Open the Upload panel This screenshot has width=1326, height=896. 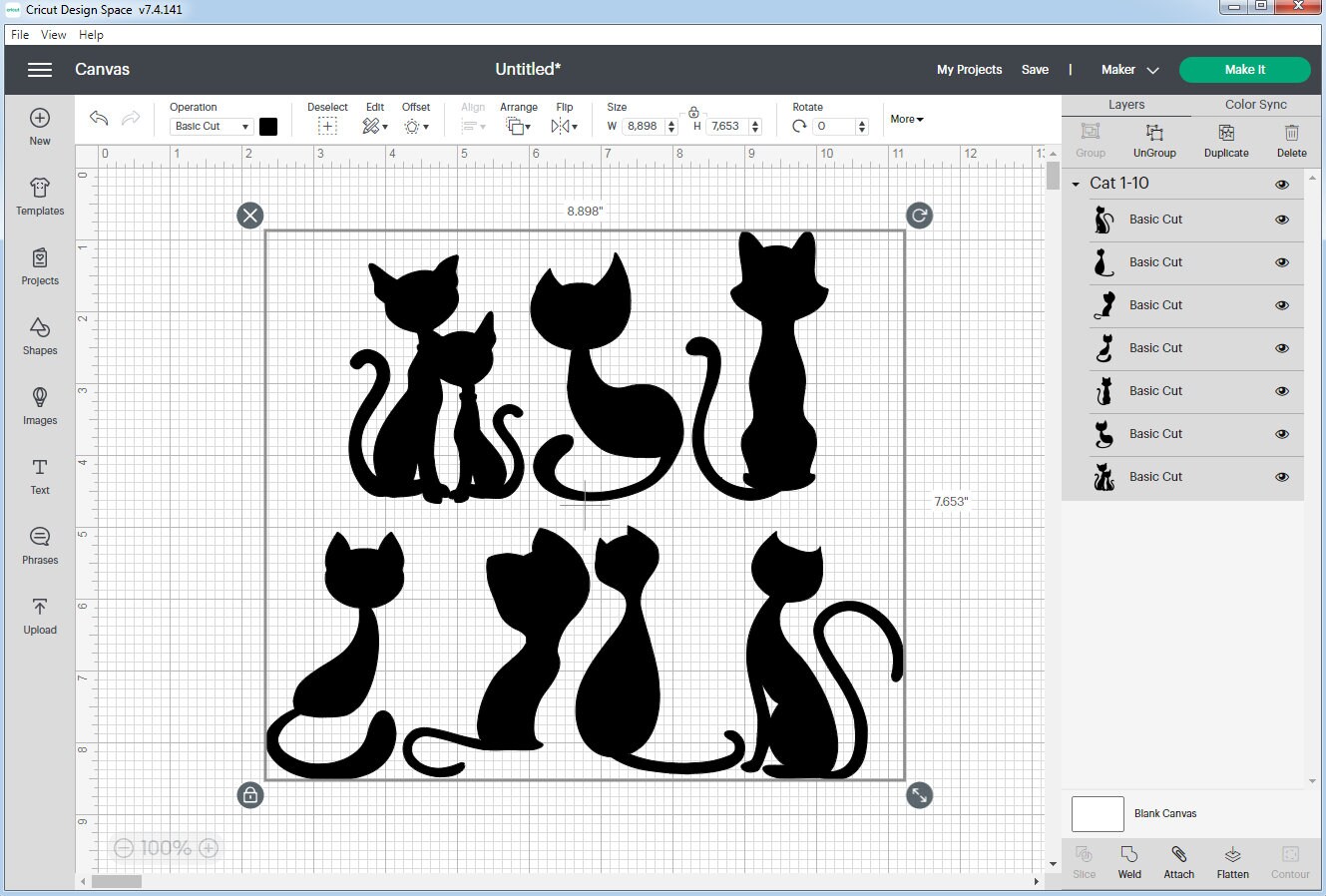[x=40, y=616]
